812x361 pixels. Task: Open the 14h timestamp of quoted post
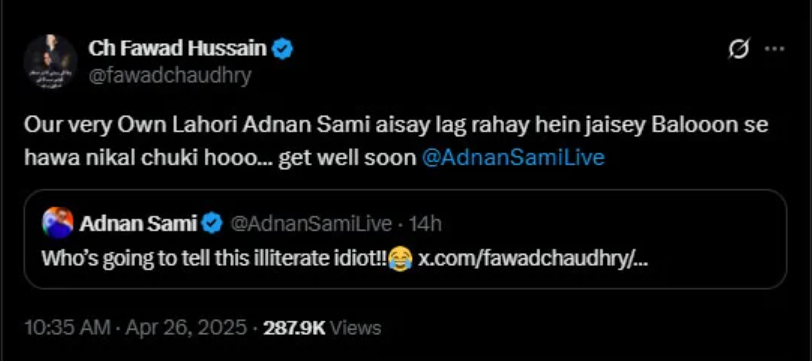click(x=425, y=224)
